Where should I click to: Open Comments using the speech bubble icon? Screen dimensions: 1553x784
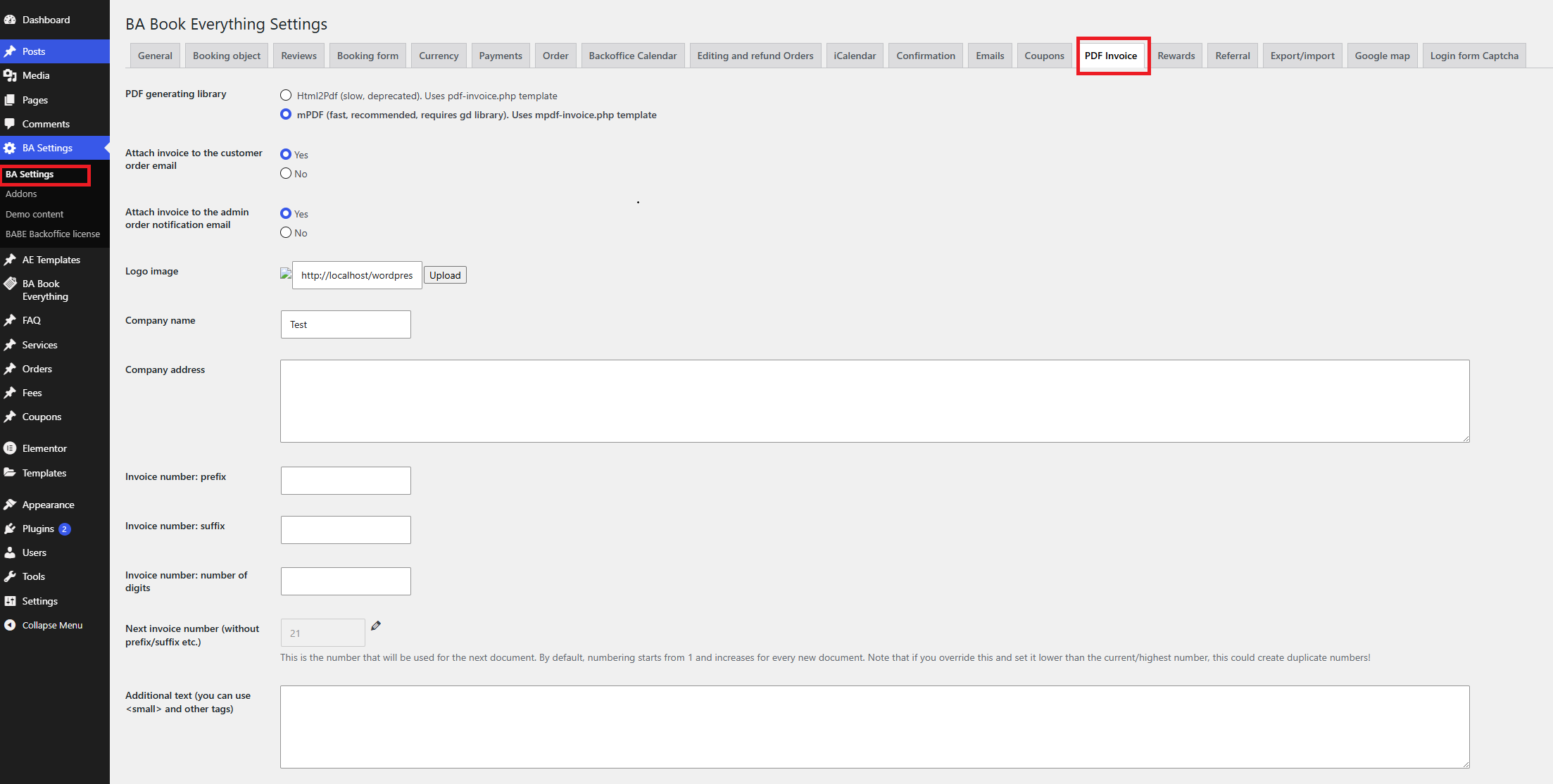click(10, 124)
